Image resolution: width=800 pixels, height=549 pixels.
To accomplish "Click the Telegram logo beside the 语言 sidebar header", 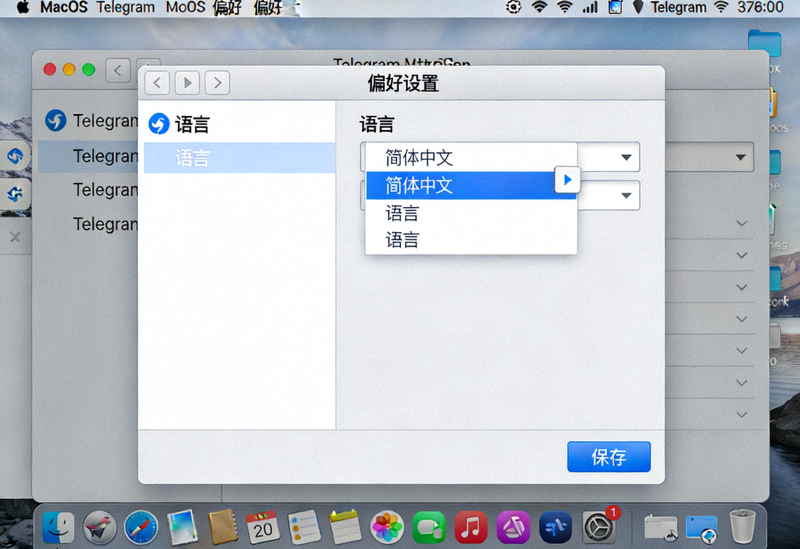I will (159, 123).
